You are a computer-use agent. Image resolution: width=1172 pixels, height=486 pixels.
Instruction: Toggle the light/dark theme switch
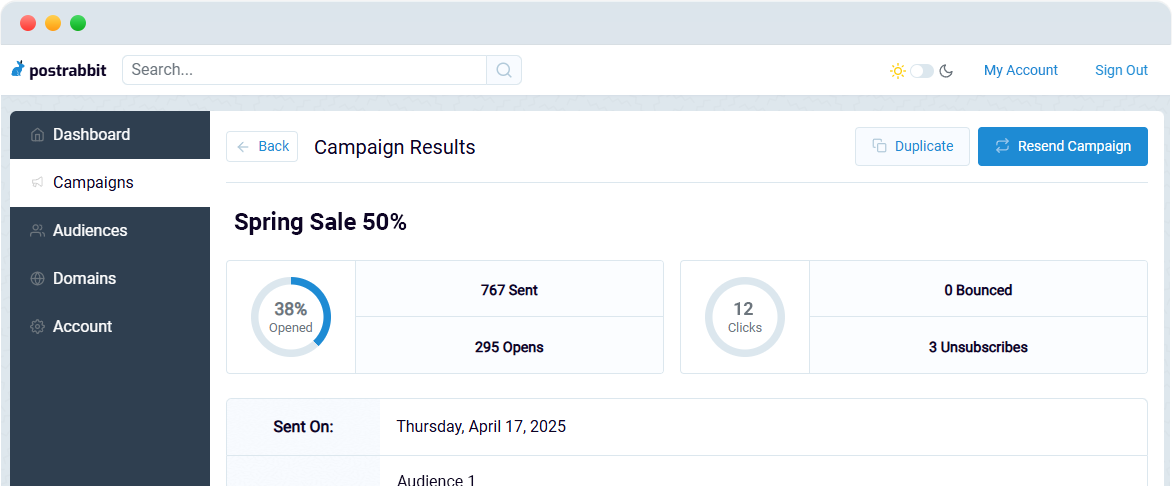pyautogui.click(x=922, y=71)
